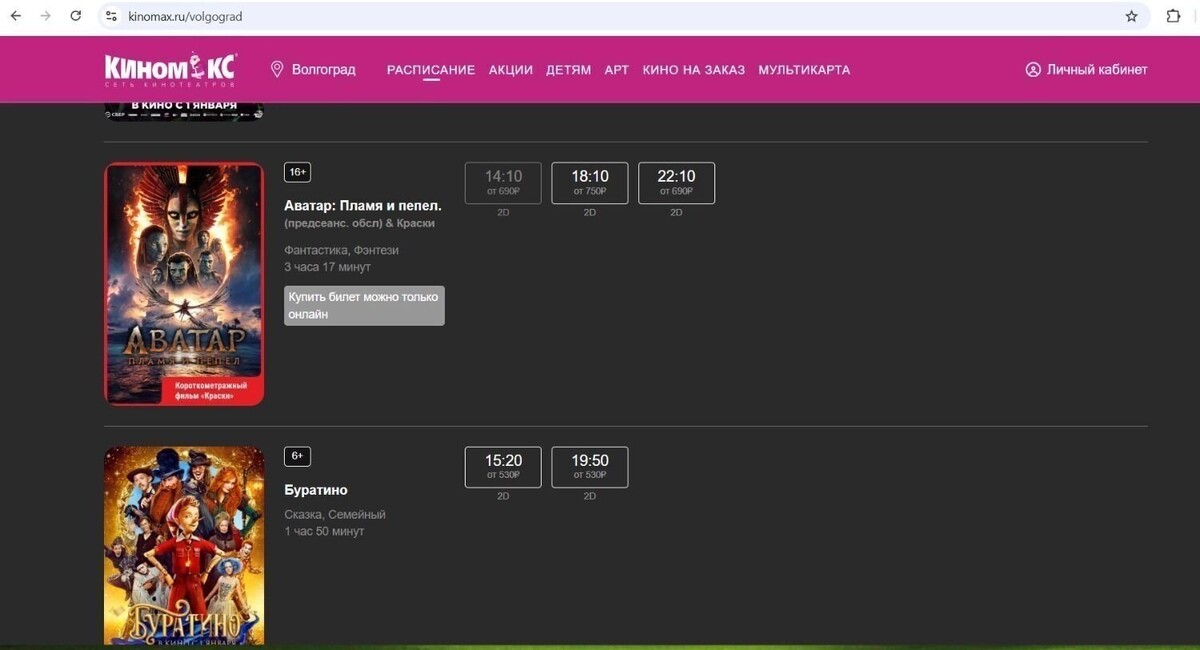Click the 6+ age rating badge
The width and height of the screenshot is (1200, 650).
297,456
